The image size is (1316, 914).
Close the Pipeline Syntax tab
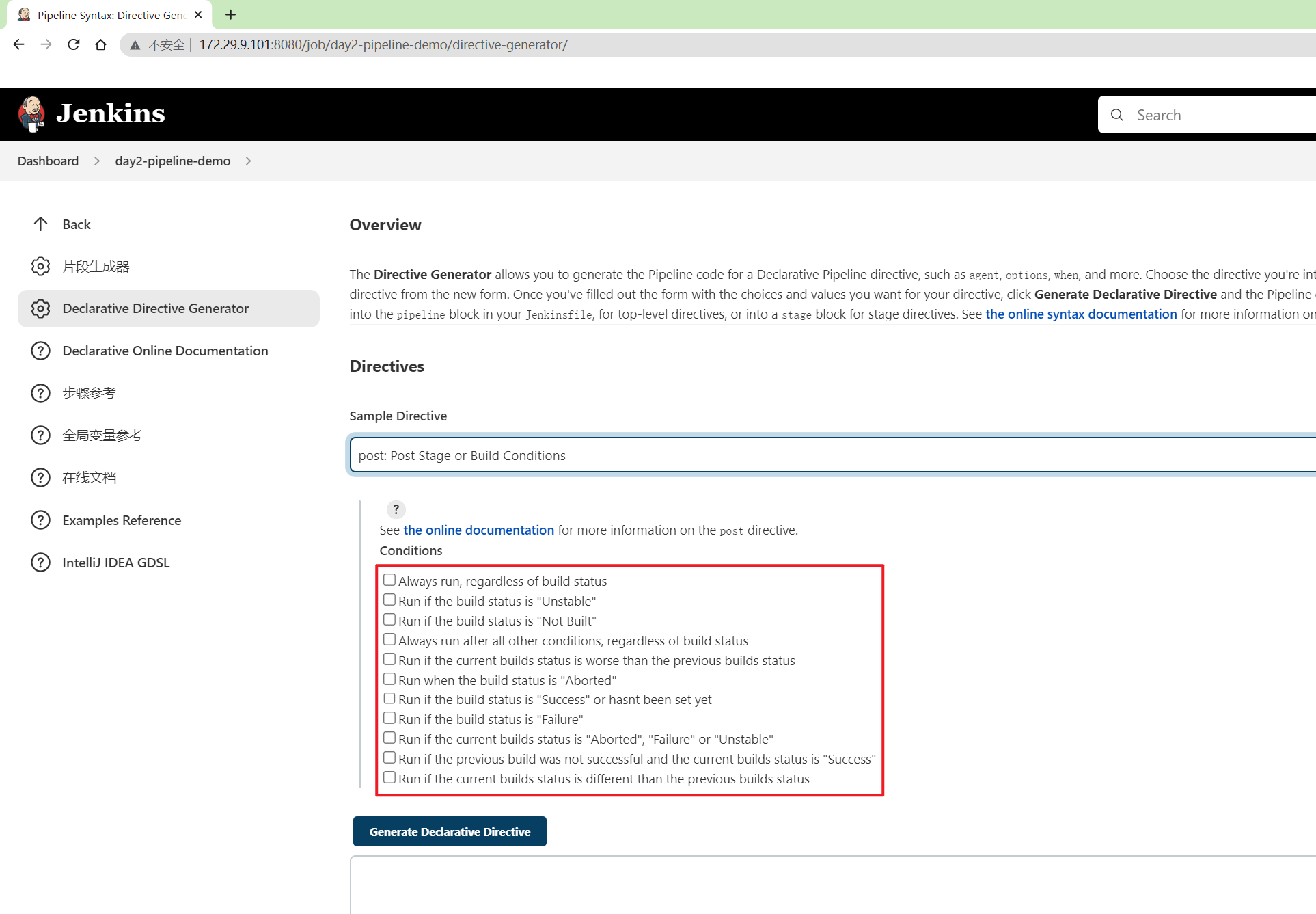click(x=198, y=14)
